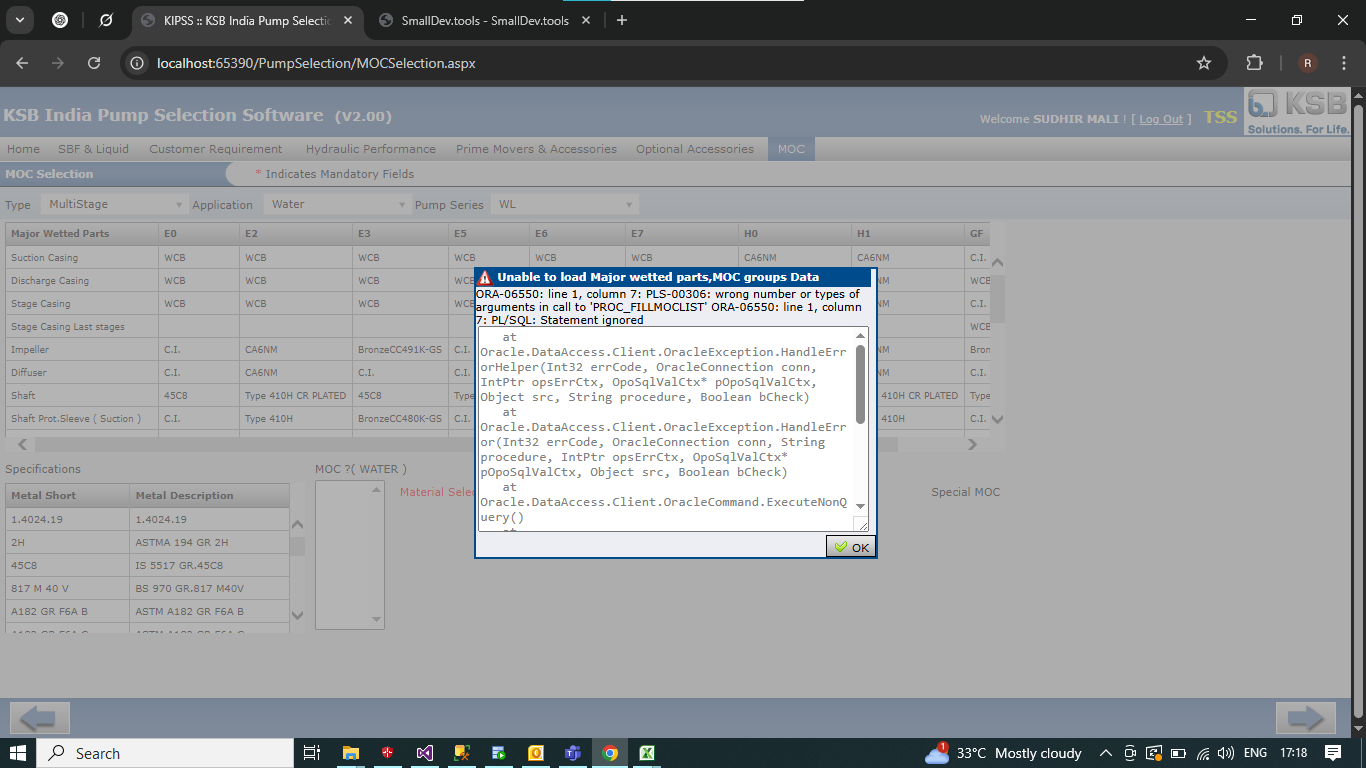Click specifications table scroll-down chevron
The image size is (1366, 768).
[297, 615]
